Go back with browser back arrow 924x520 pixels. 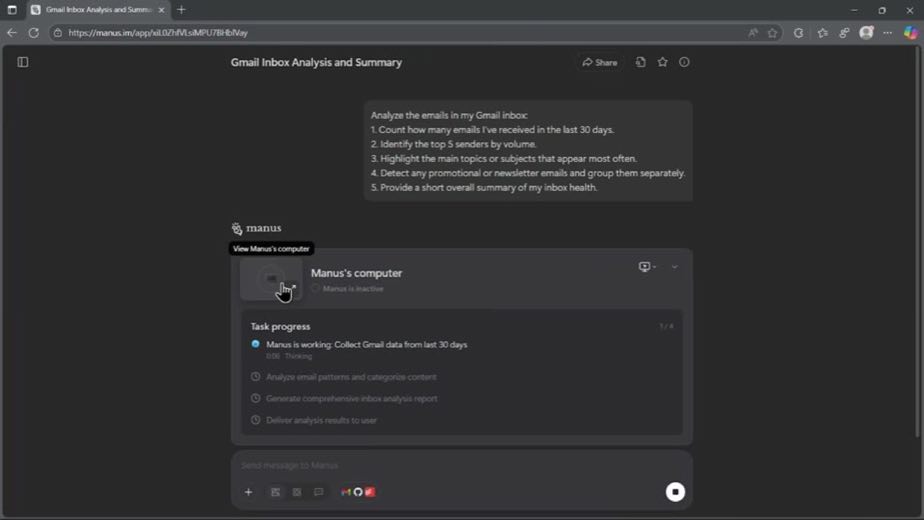pyautogui.click(x=12, y=33)
